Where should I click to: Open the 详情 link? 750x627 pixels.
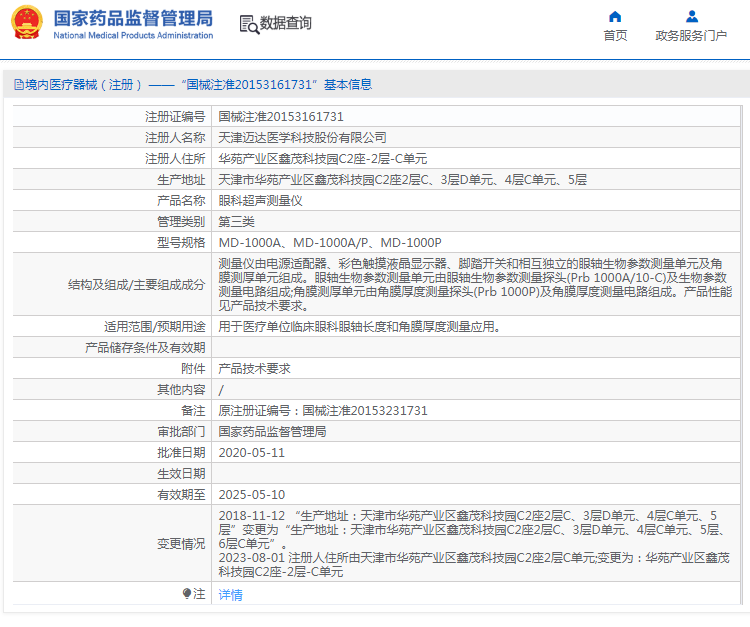pyautogui.click(x=231, y=594)
